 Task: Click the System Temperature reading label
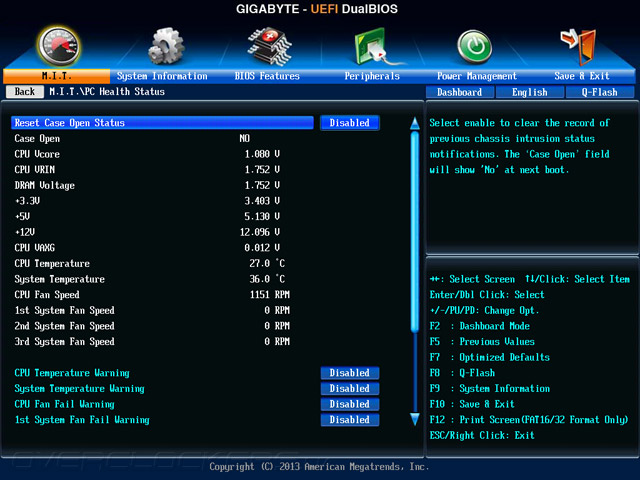(60, 279)
